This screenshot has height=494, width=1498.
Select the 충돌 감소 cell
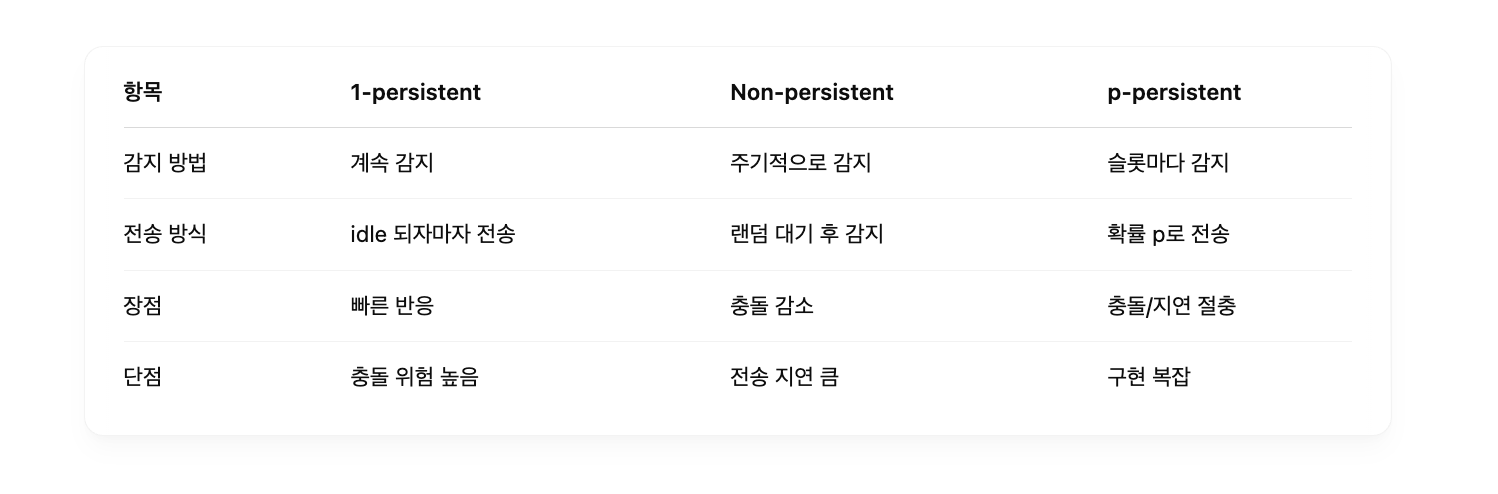point(772,306)
